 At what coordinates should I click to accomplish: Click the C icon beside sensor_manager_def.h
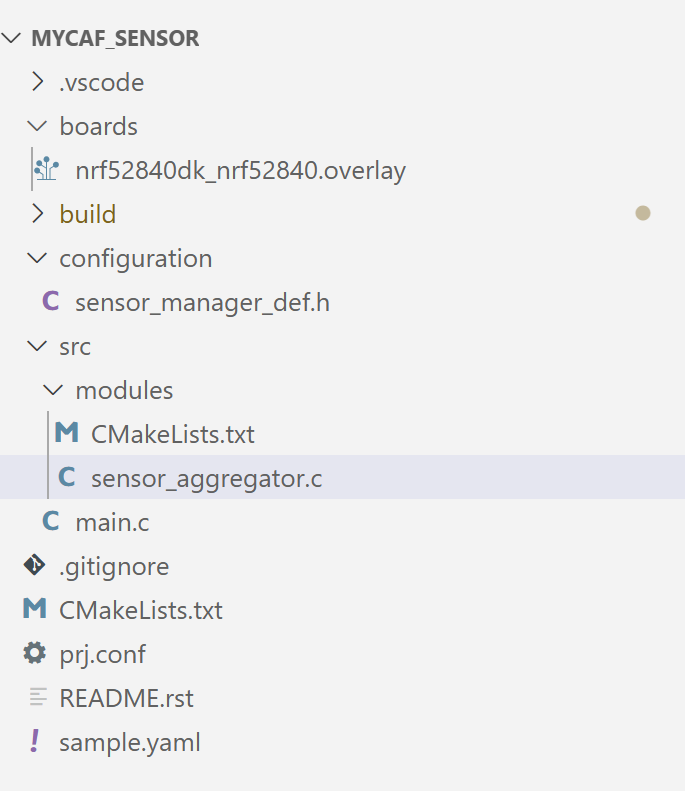[50, 302]
